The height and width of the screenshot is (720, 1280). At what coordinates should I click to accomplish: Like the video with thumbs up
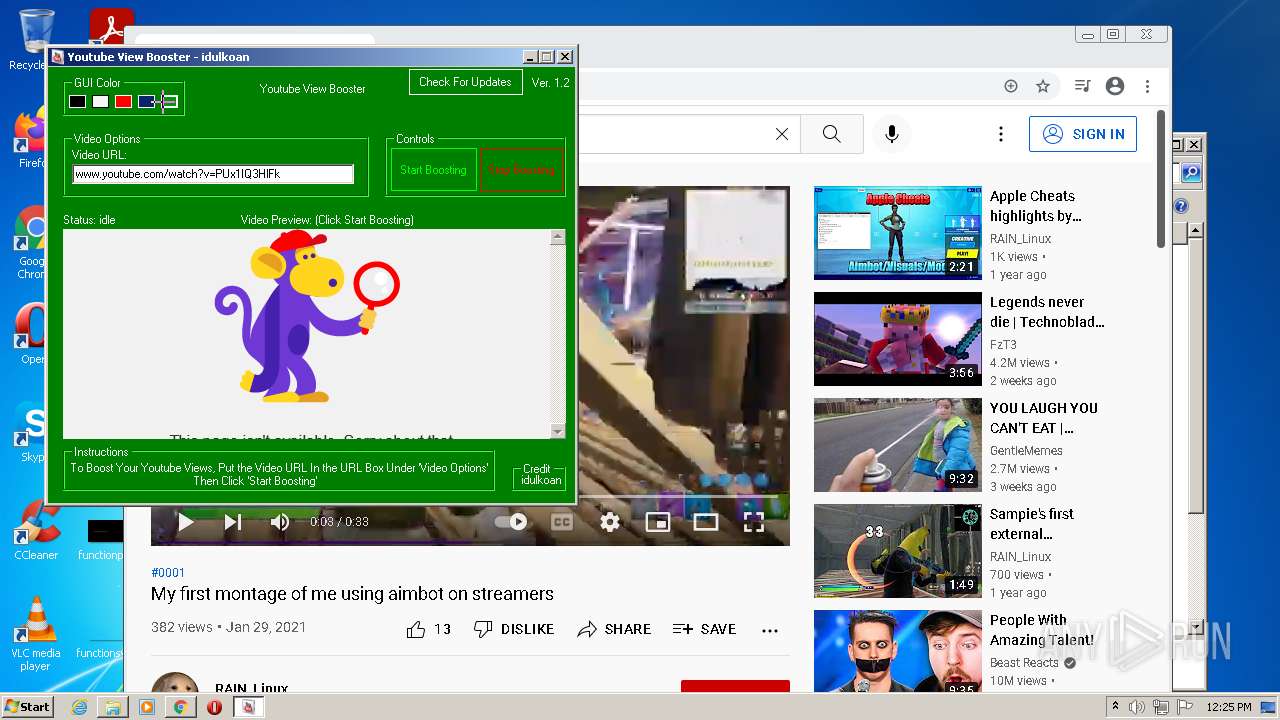[428, 629]
